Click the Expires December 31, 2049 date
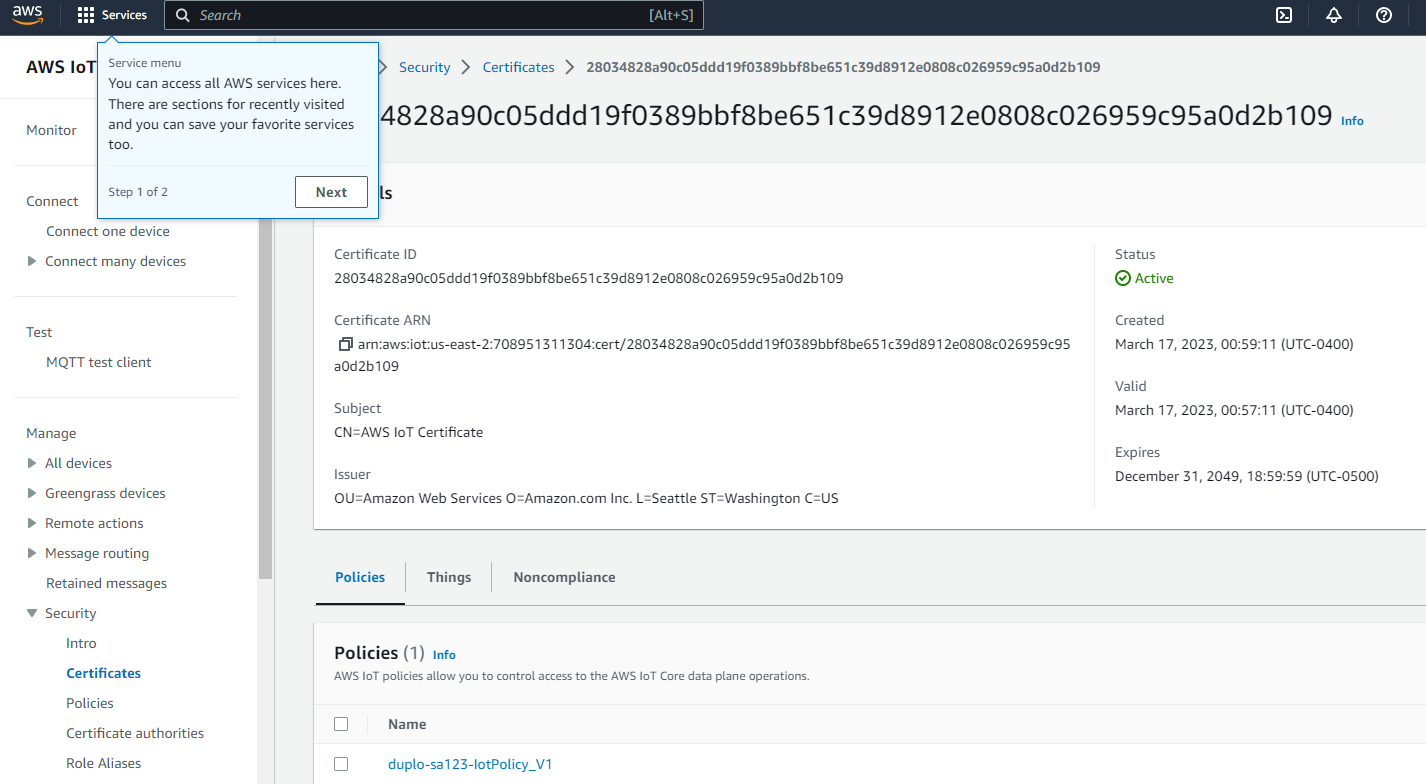This screenshot has width=1426, height=784. [1247, 477]
